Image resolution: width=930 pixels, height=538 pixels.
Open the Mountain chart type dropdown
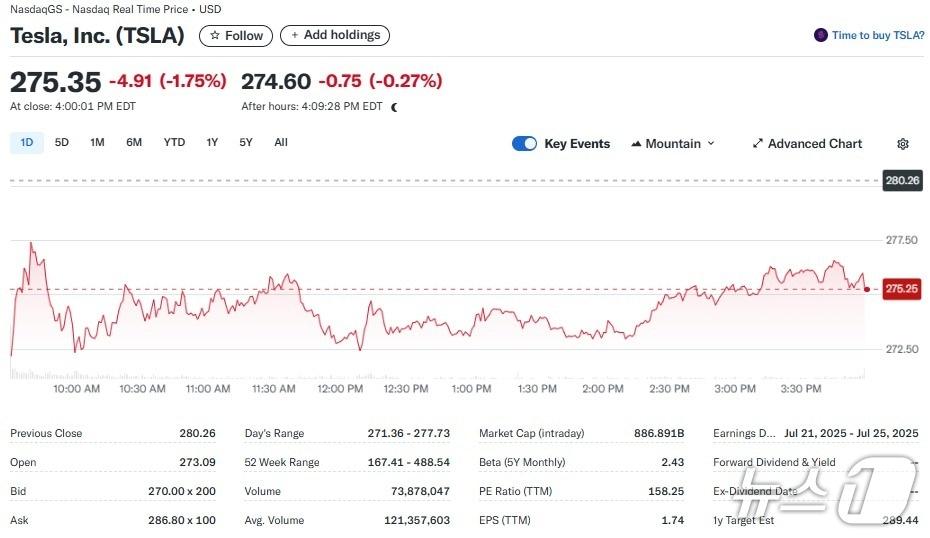coord(673,144)
